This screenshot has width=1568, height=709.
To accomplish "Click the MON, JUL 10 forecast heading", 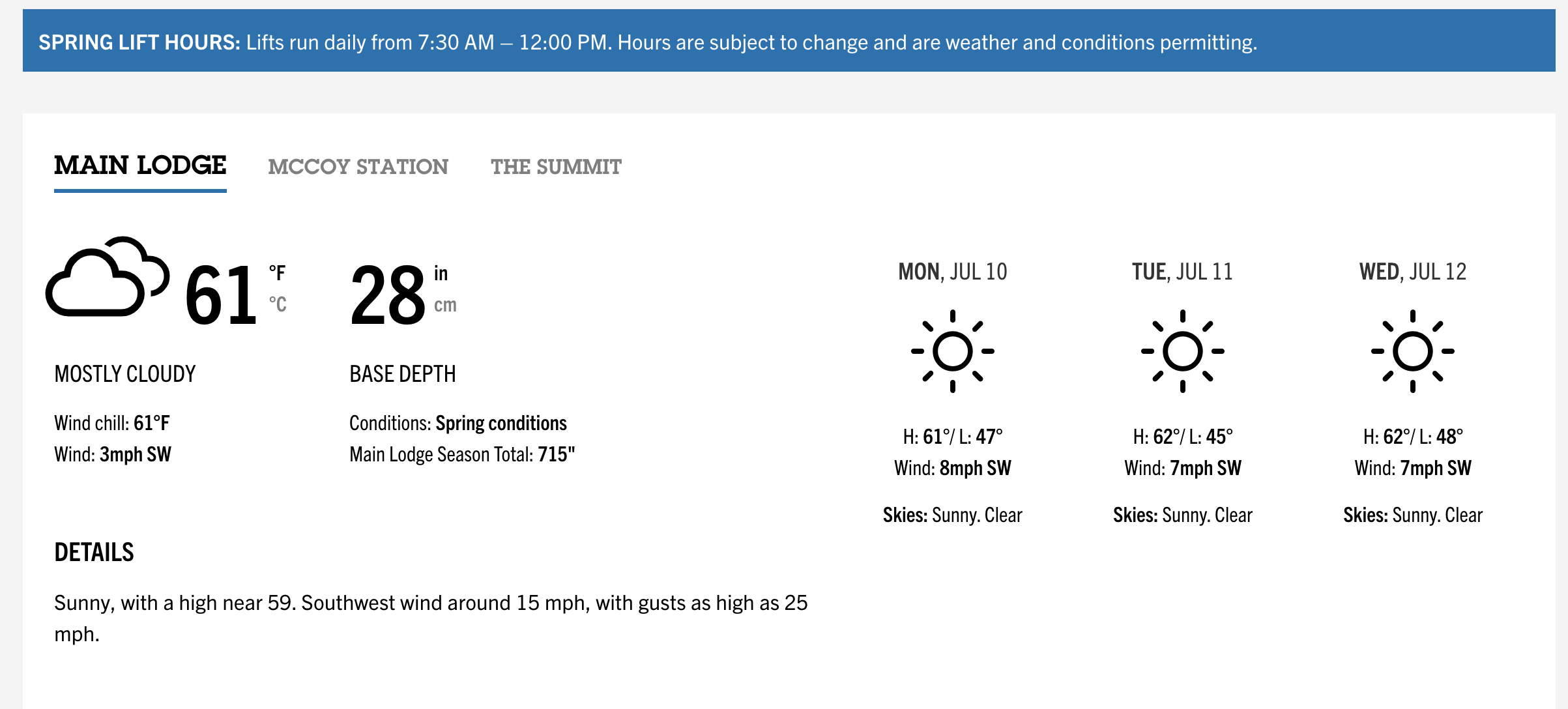I will pos(953,272).
